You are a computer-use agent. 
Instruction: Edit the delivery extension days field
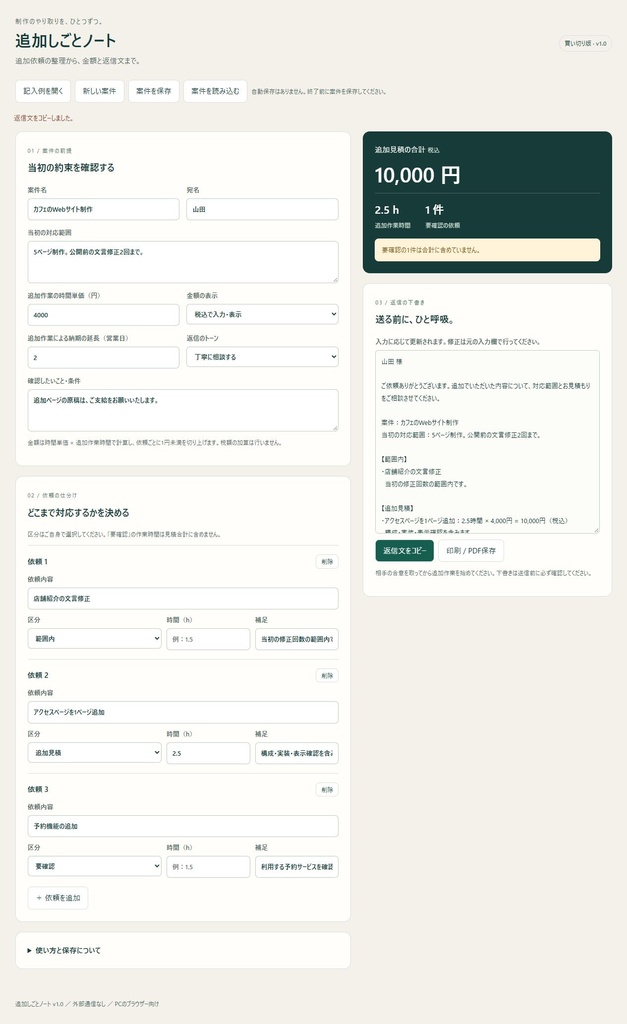pyautogui.click(x=103, y=357)
